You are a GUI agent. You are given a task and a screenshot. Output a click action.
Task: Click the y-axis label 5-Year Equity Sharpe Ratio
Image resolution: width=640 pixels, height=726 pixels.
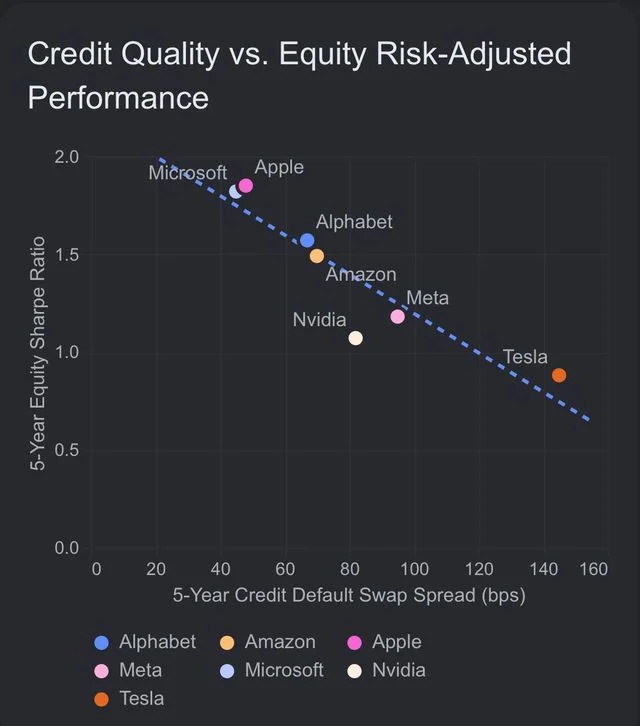(x=38, y=353)
